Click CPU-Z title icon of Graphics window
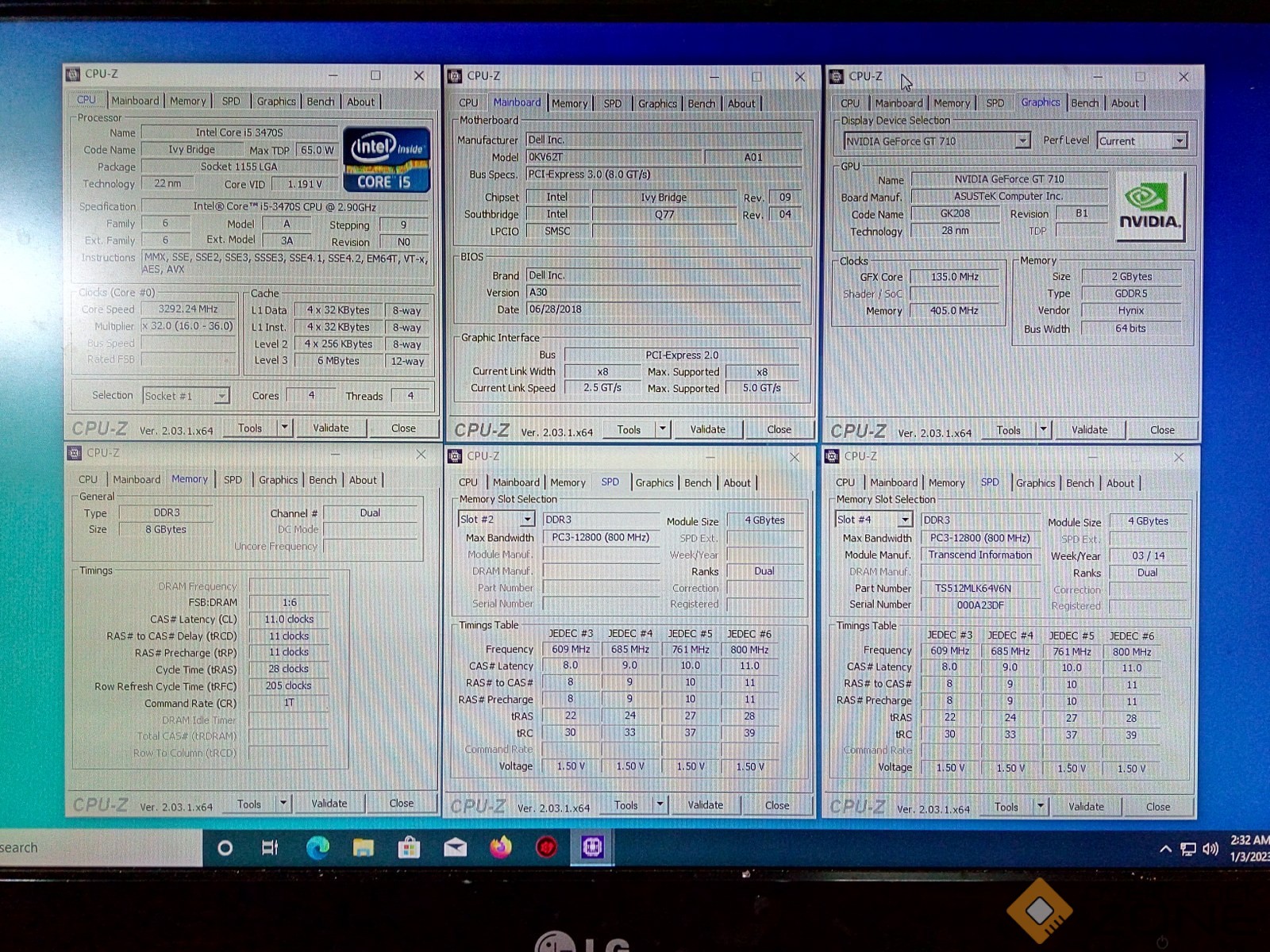 836,77
